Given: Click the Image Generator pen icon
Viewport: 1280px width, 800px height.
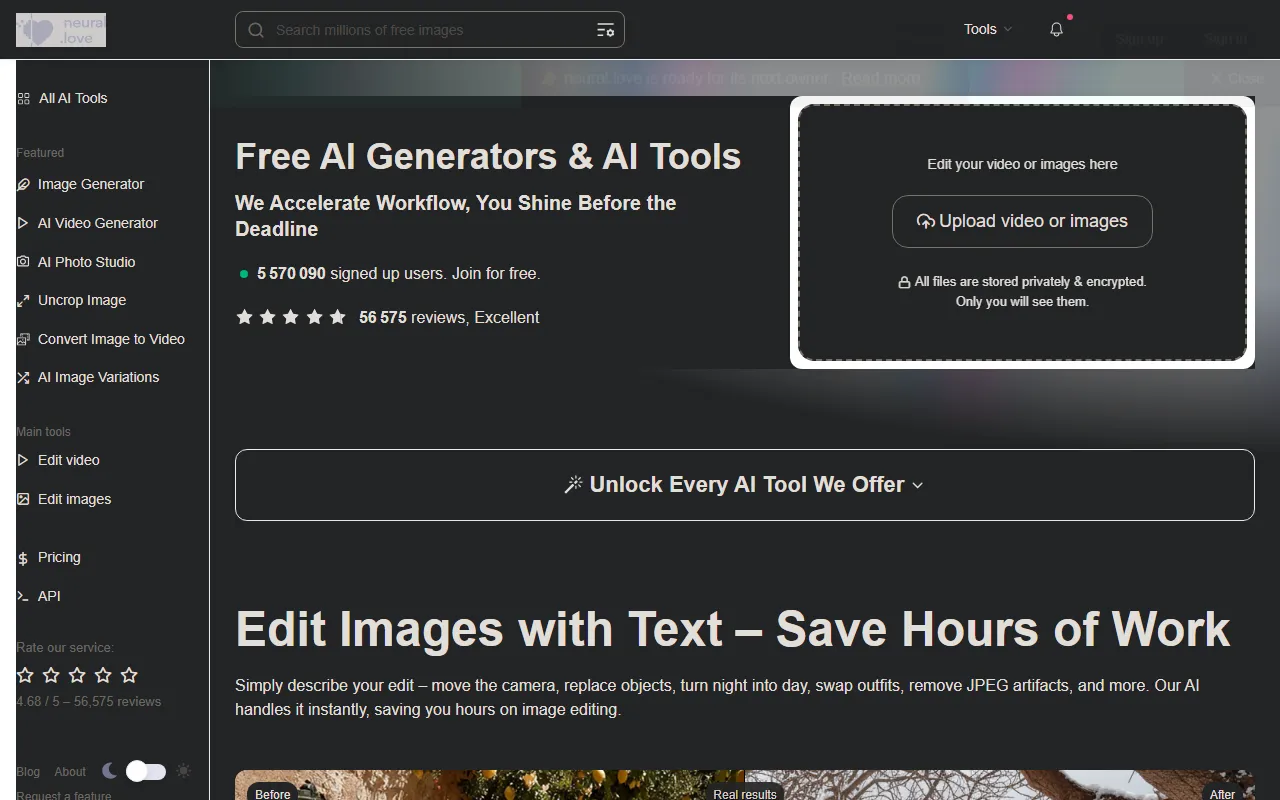Looking at the screenshot, I should 23,184.
